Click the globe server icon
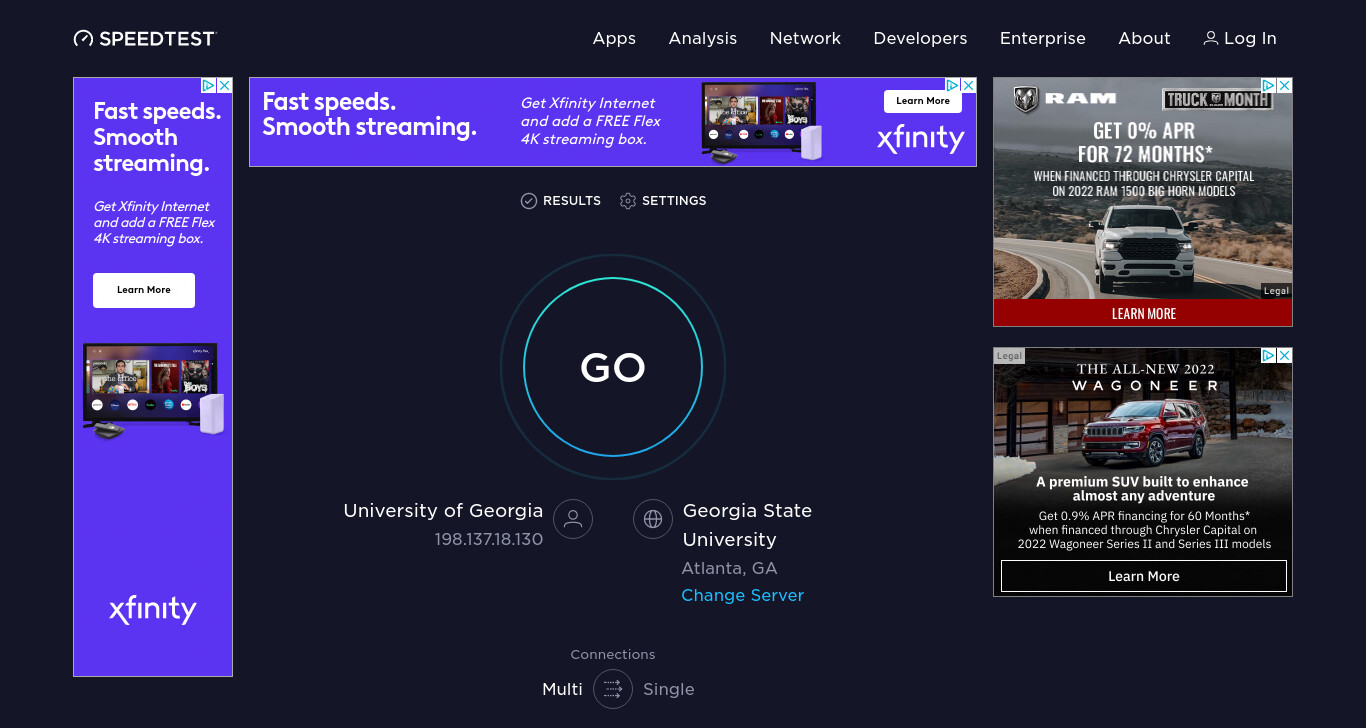The width and height of the screenshot is (1366, 728). (x=653, y=519)
